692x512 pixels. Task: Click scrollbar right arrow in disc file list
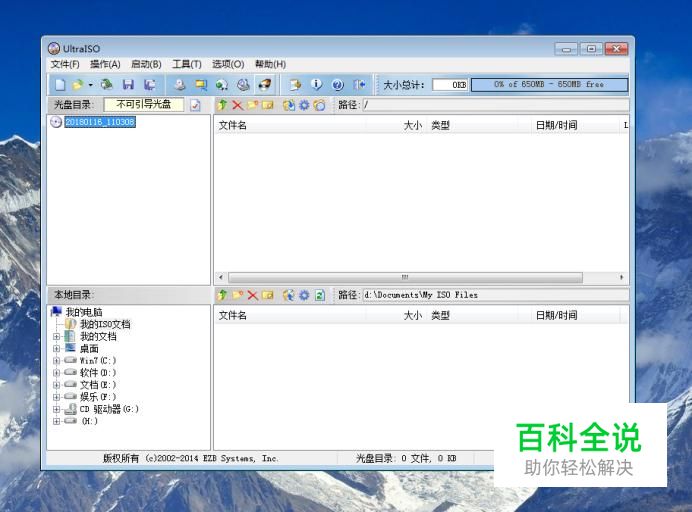coord(621,277)
